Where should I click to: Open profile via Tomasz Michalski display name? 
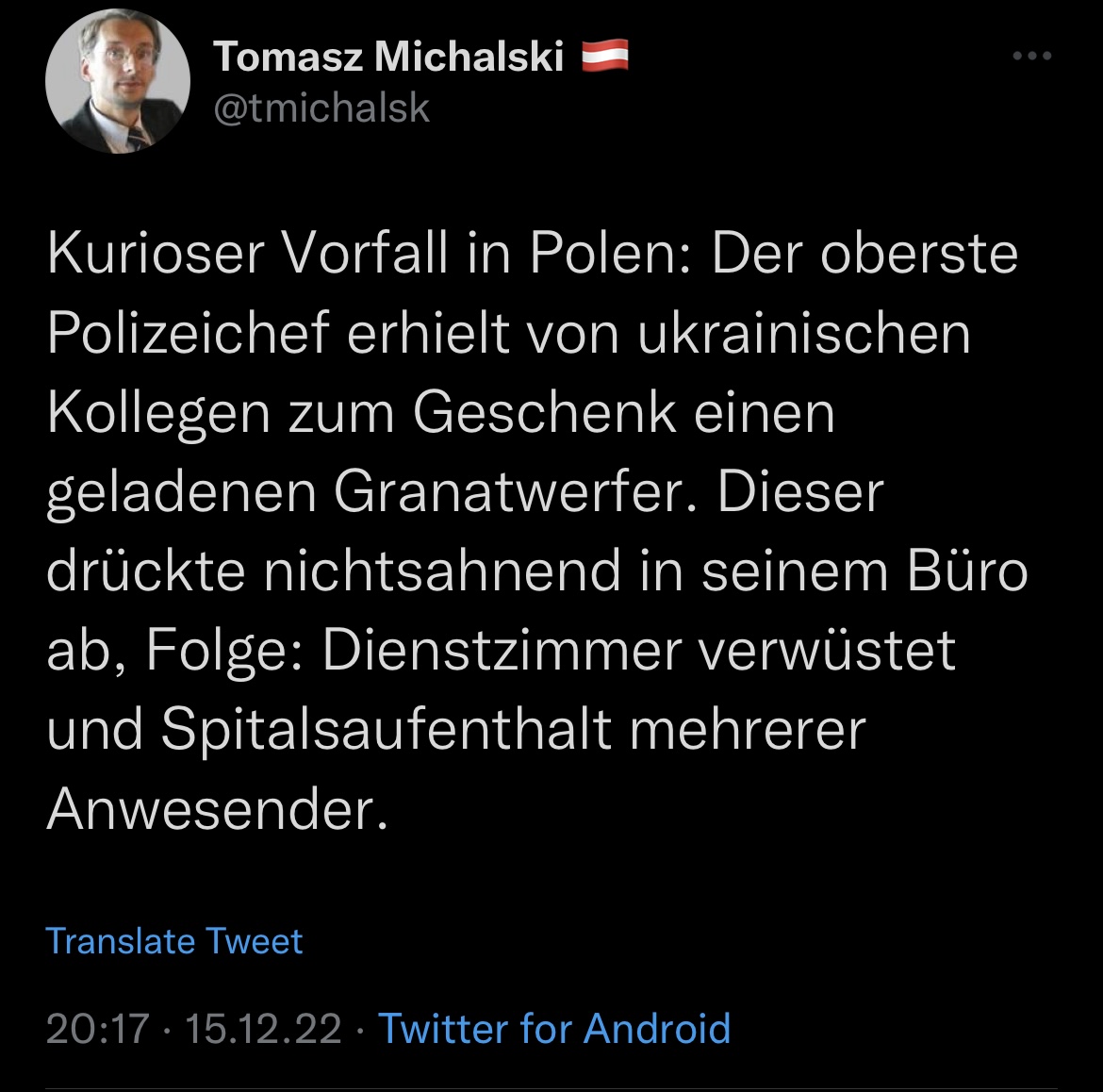point(388,58)
